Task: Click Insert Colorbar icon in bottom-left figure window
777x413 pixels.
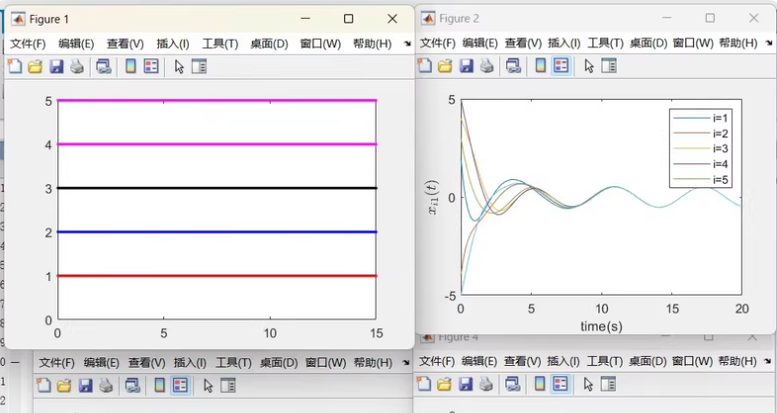Action: coord(160,385)
